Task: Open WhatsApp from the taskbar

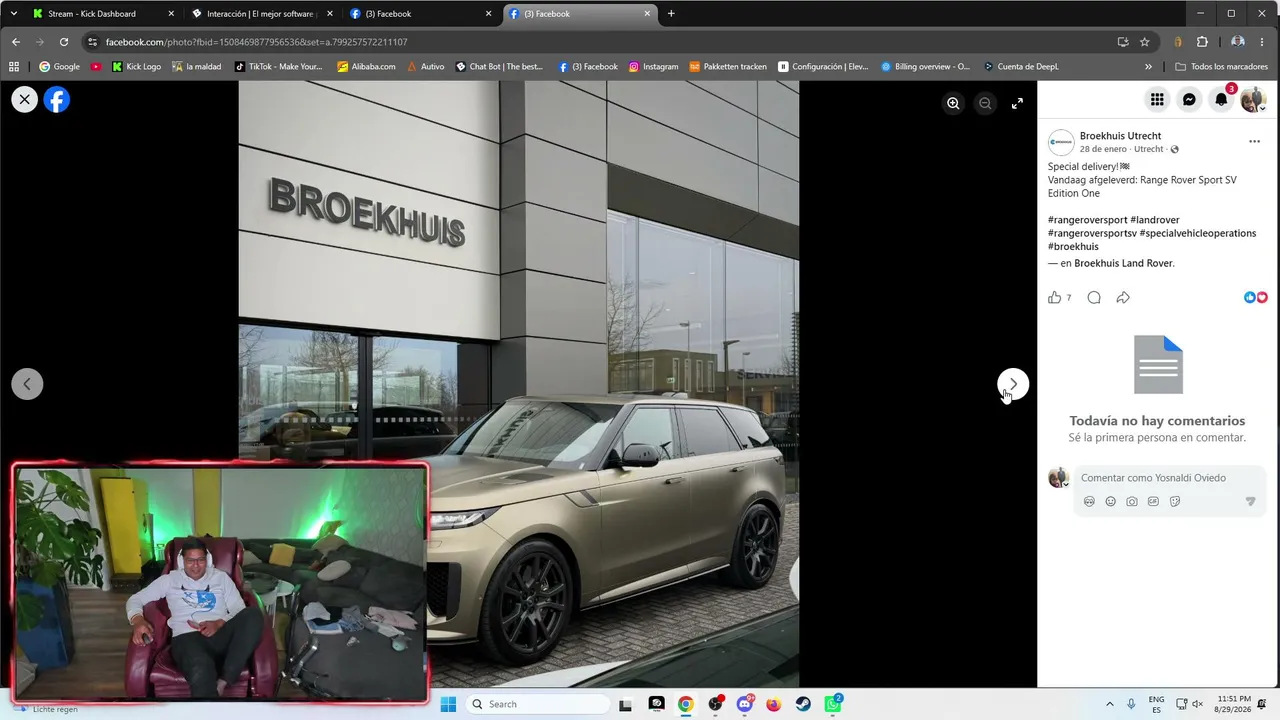Action: (833, 704)
